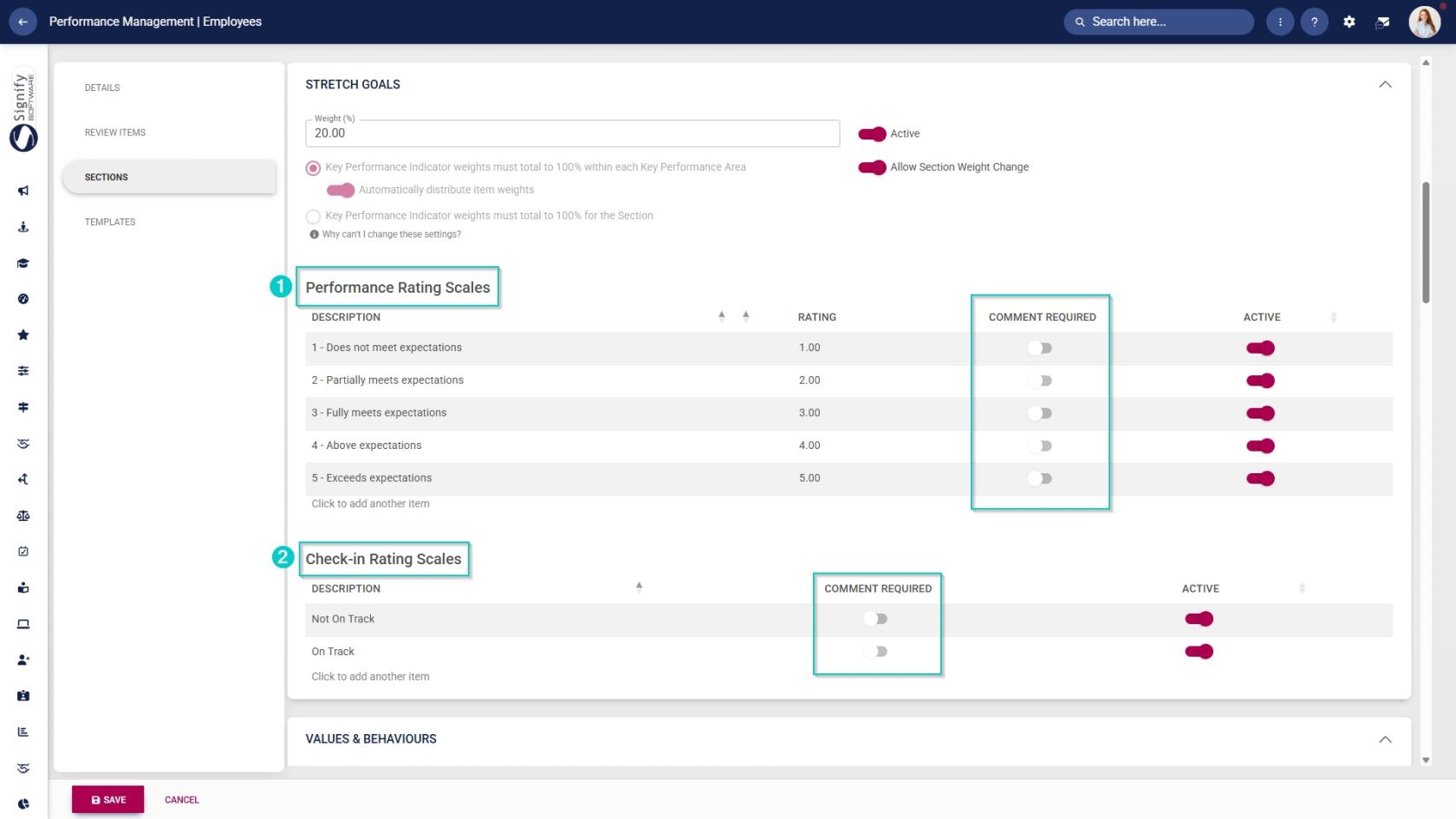Sort Check-in Rating Scales by Active column
1456x819 pixels.
(1302, 588)
